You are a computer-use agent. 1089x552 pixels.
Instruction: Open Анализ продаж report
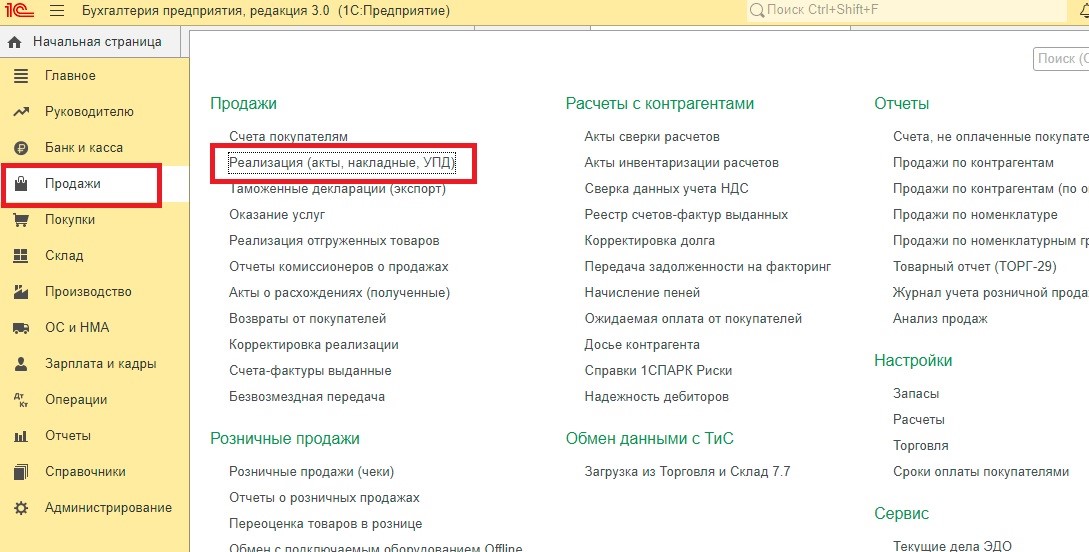click(x=940, y=319)
